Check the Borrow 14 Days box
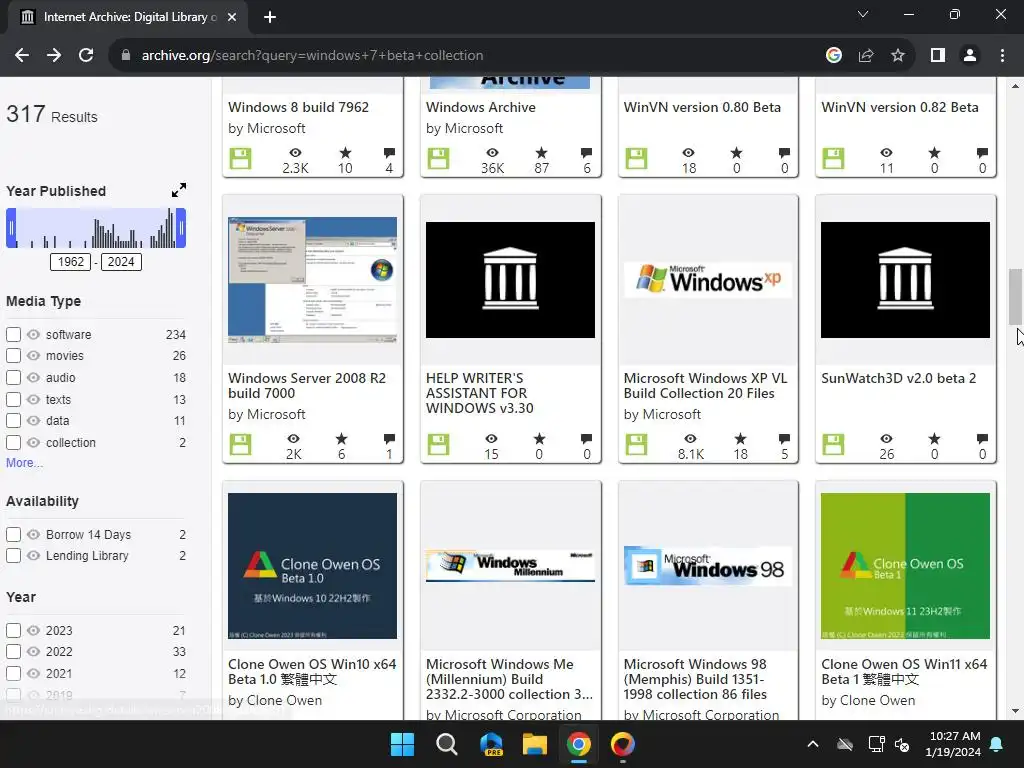Viewport: 1024px width, 768px height. (13, 534)
